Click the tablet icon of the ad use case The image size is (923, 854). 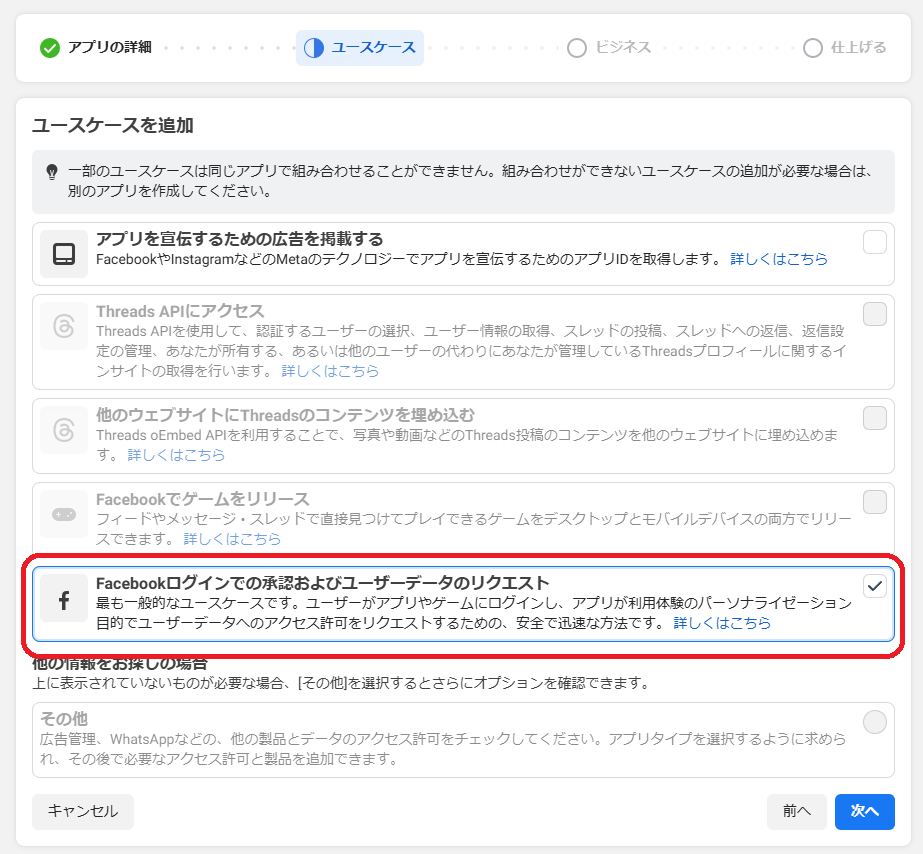(x=64, y=254)
